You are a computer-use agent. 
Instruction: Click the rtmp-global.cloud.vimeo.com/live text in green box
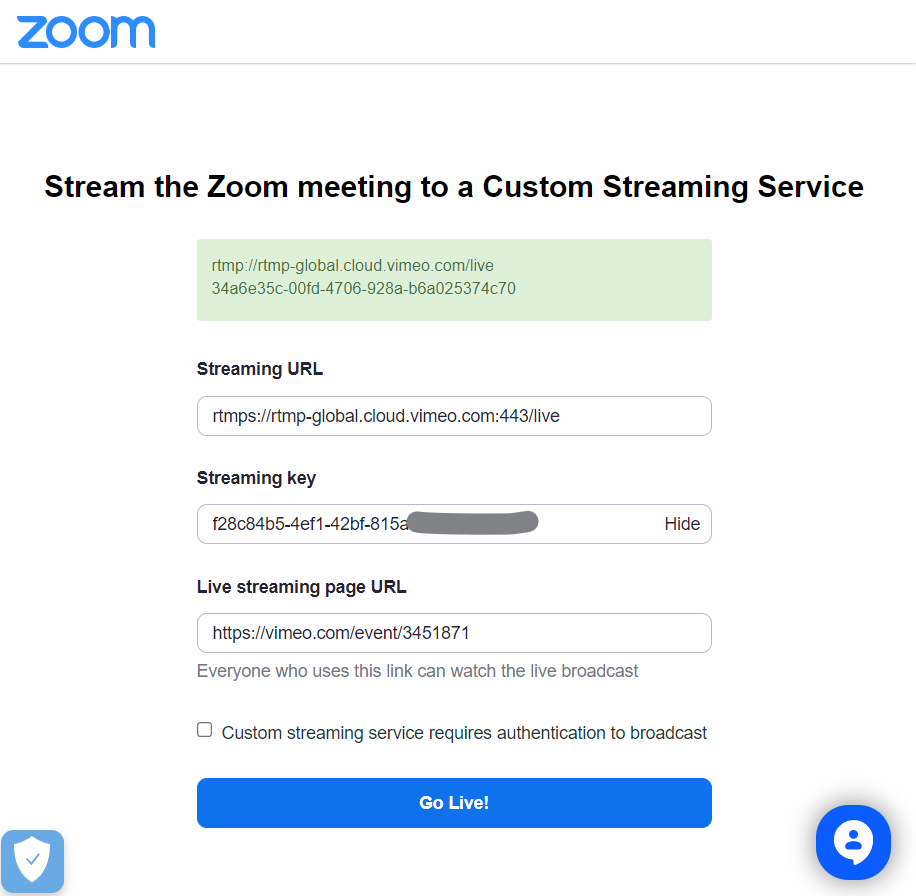coord(353,266)
